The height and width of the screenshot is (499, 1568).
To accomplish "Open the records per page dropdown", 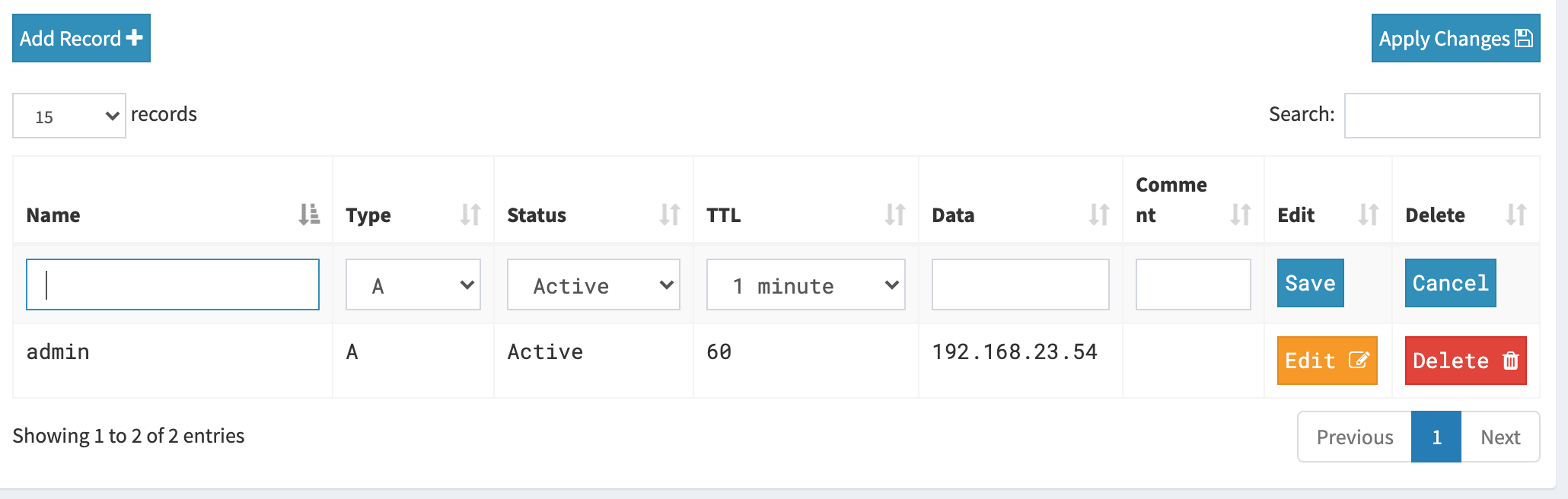I will pos(69,116).
